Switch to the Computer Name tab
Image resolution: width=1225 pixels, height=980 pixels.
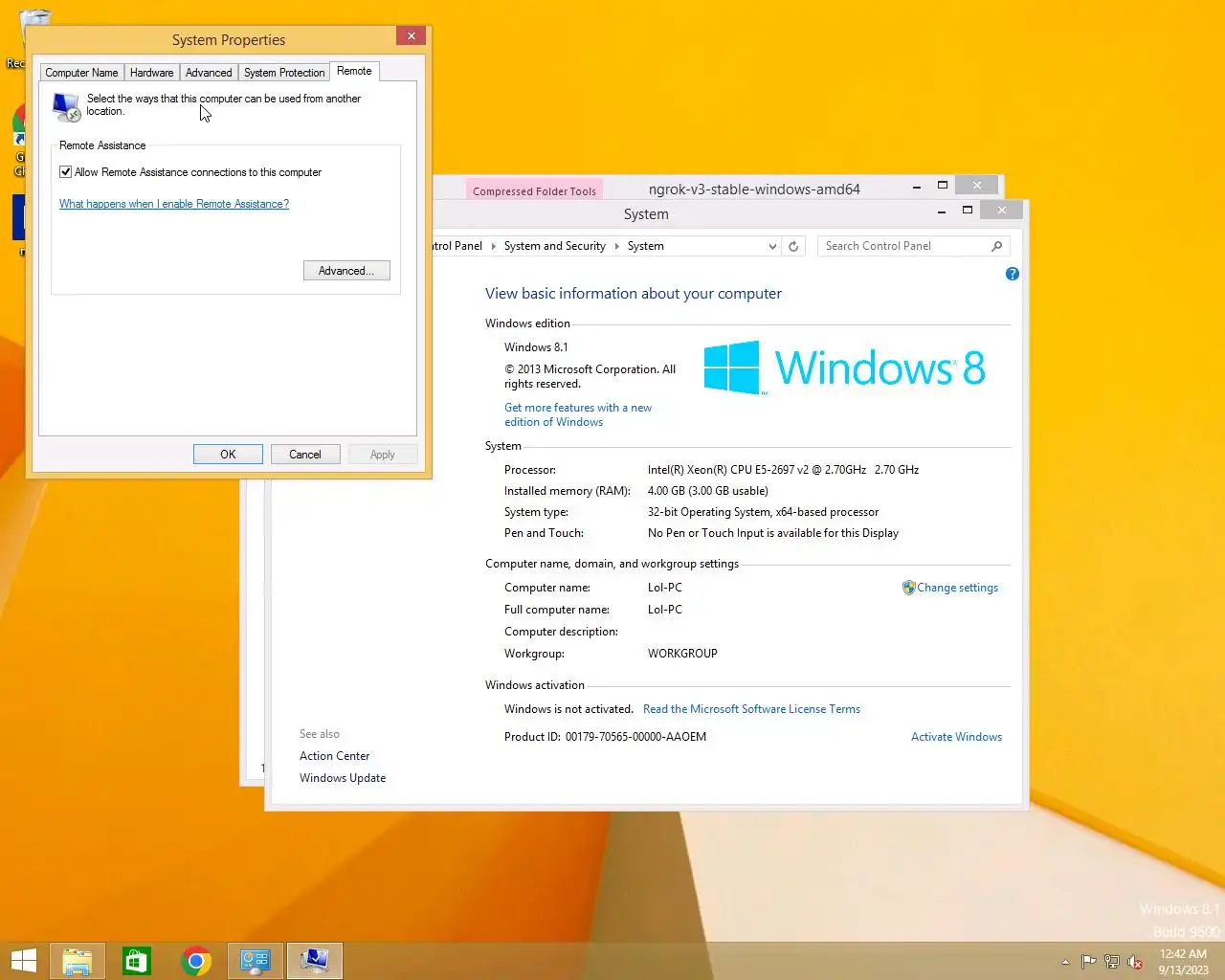[81, 73]
